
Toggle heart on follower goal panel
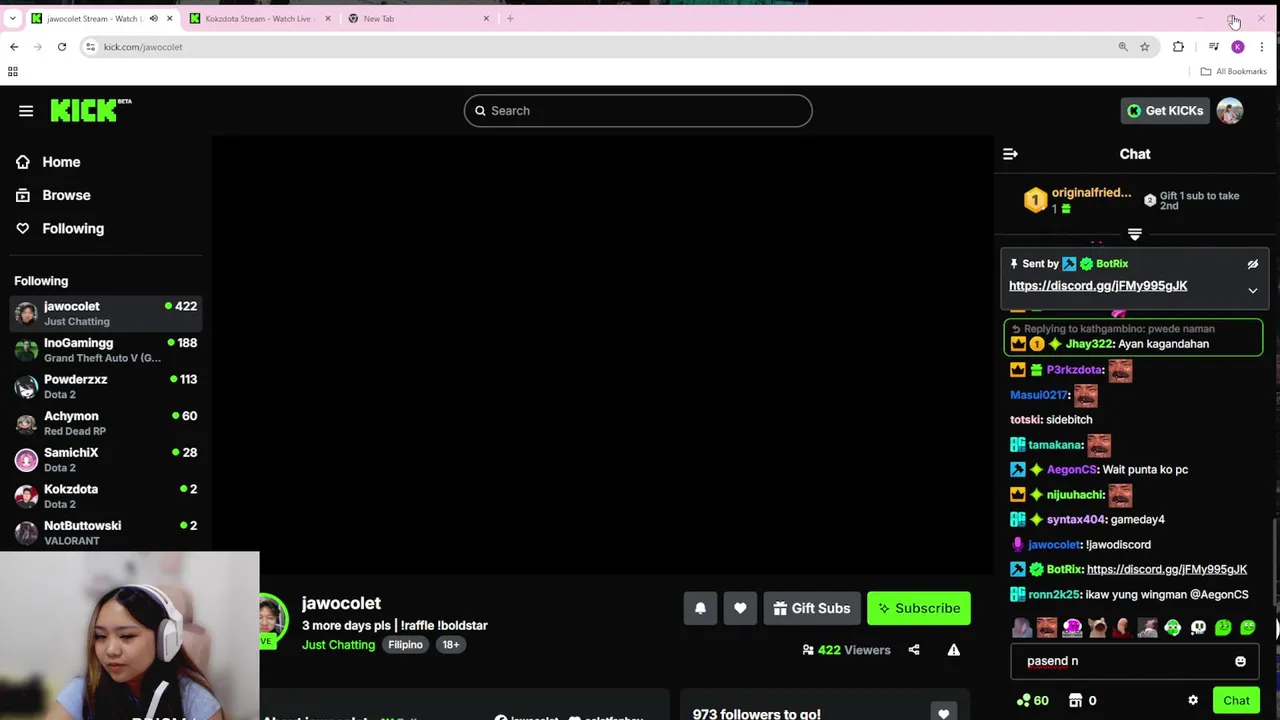(943, 713)
